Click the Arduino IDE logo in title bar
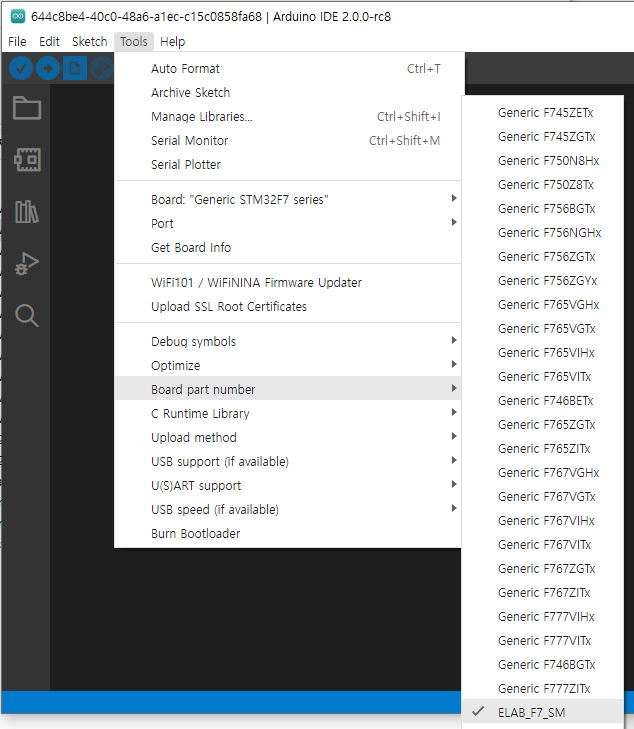The height and width of the screenshot is (729, 634). pyautogui.click(x=18, y=17)
